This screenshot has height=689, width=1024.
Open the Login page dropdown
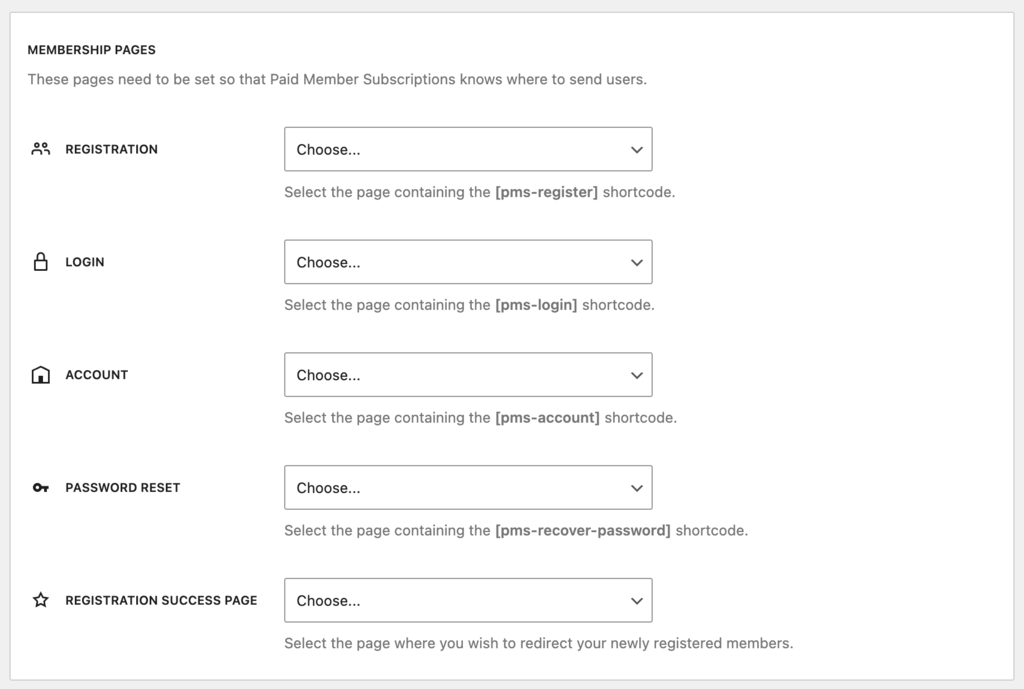pos(468,261)
